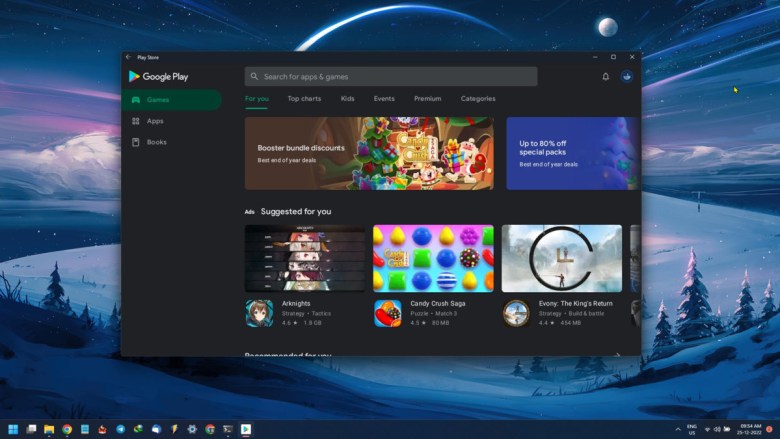Click the battery icon in system tray
The image size is (780, 439).
(727, 429)
